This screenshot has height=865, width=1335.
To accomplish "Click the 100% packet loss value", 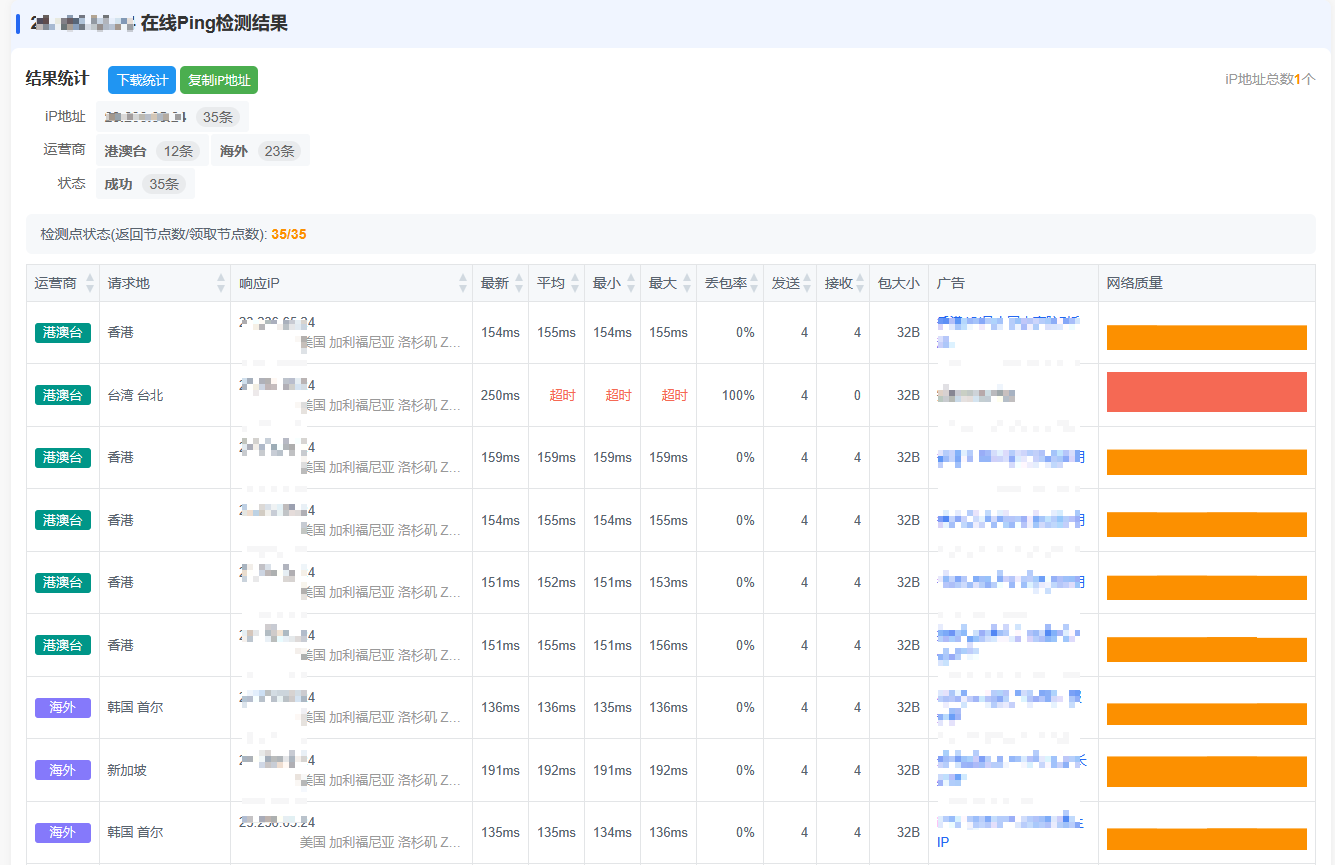I will click(x=738, y=395).
